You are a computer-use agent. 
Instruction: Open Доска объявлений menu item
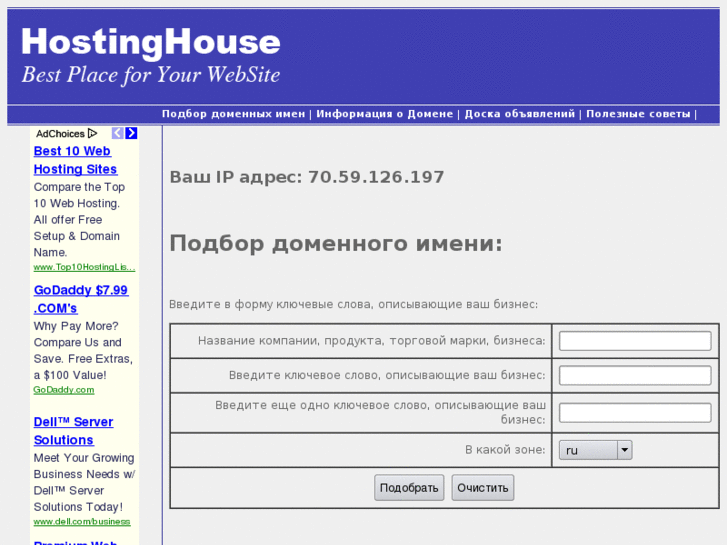tap(519, 114)
